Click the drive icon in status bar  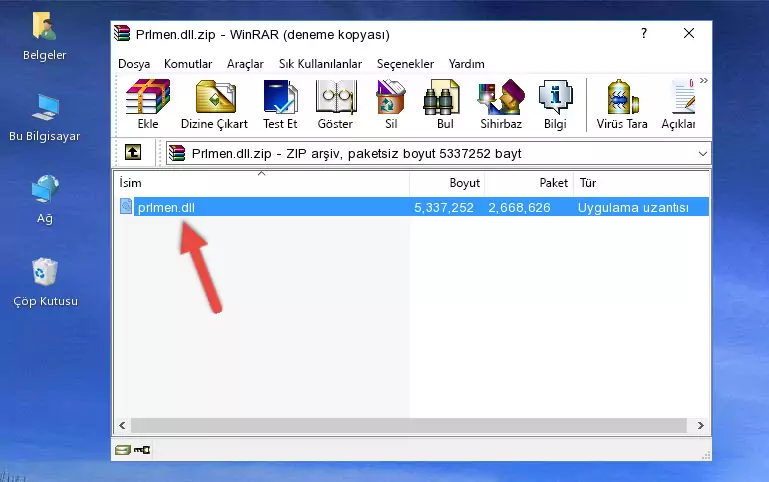point(123,449)
